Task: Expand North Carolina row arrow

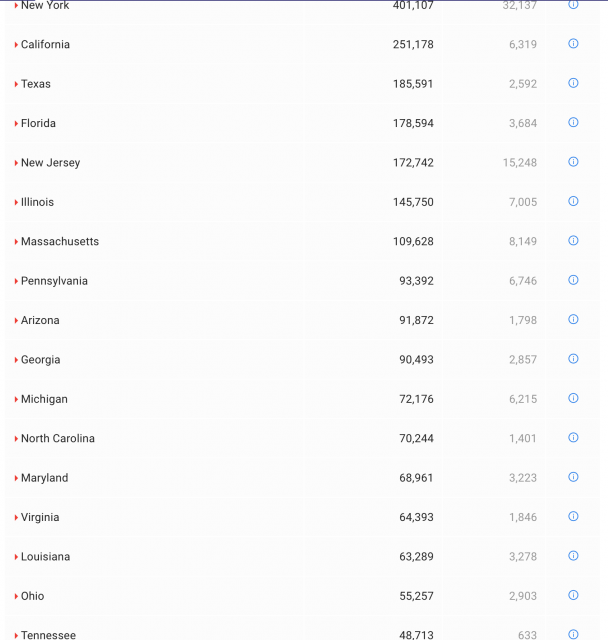Action: (16, 439)
